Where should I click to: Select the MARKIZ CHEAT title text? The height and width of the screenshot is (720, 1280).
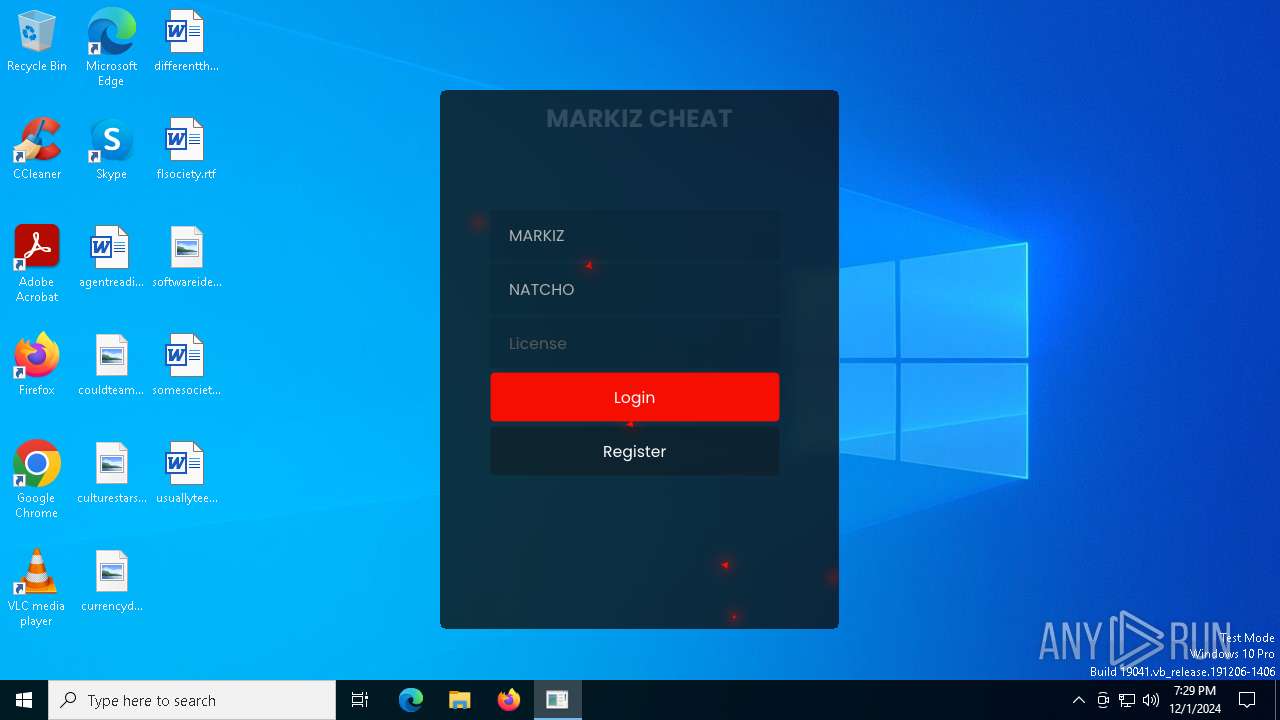tap(639, 118)
